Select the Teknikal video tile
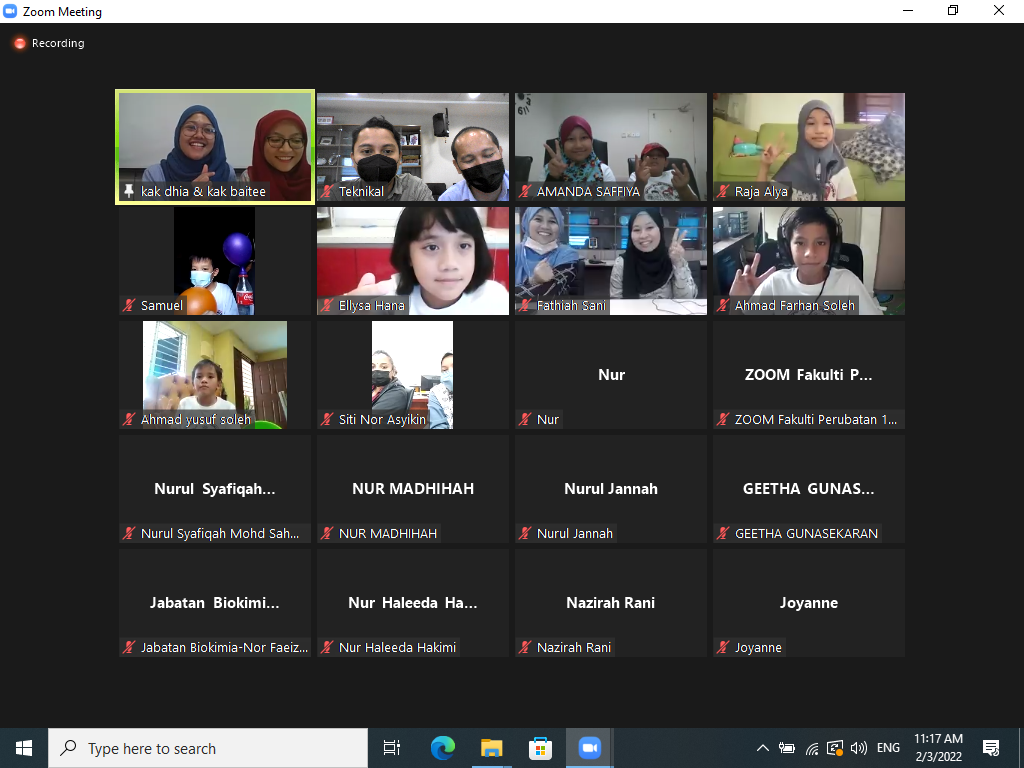This screenshot has height=768, width=1024. [413, 146]
